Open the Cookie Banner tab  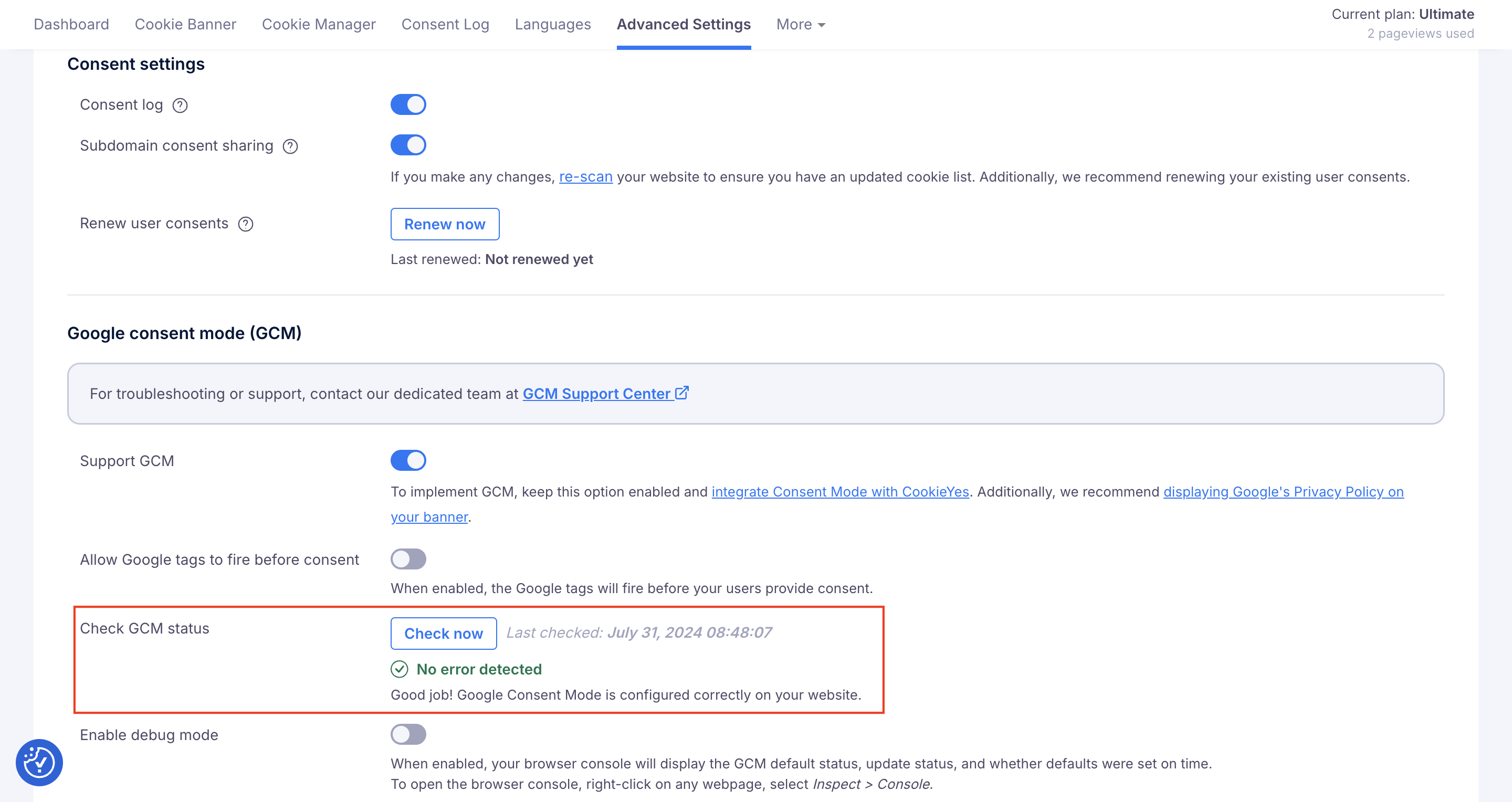click(185, 25)
